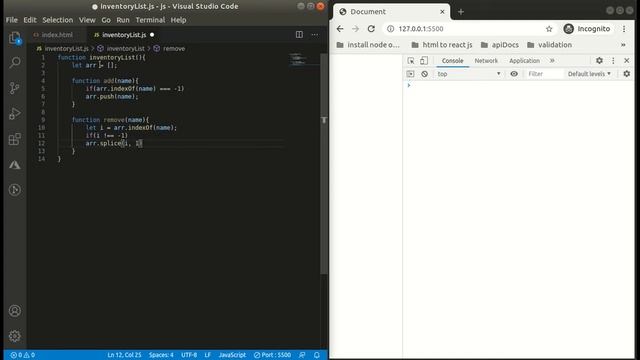640x360 pixels.
Task: Reload the page in Chrome
Action: 371,29
